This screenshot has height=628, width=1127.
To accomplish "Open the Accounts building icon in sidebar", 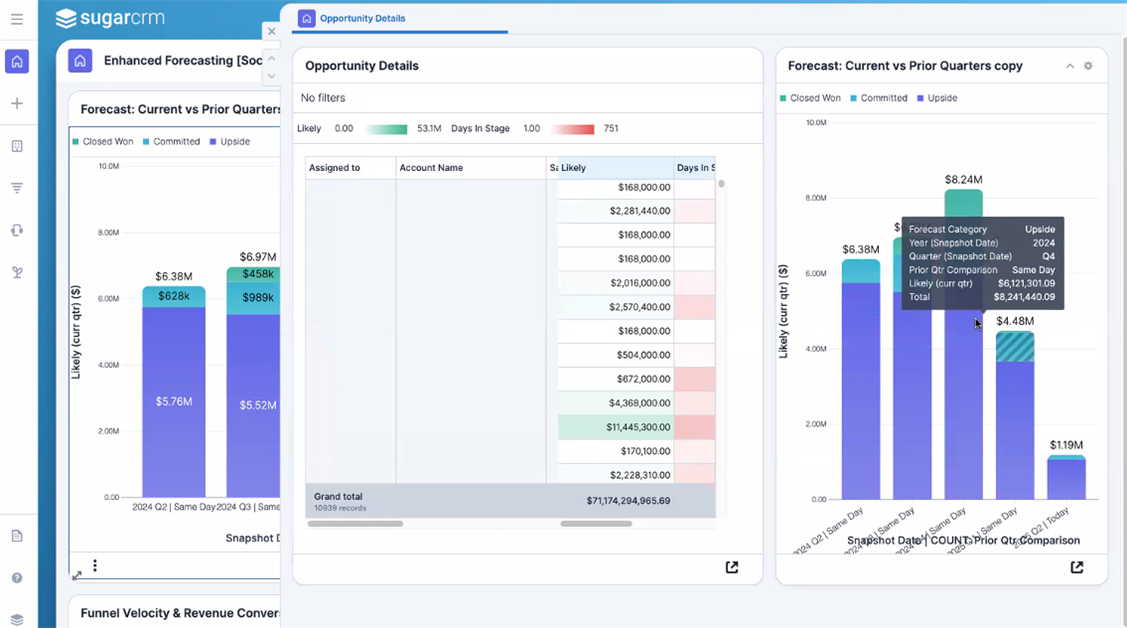I will [x=17, y=146].
